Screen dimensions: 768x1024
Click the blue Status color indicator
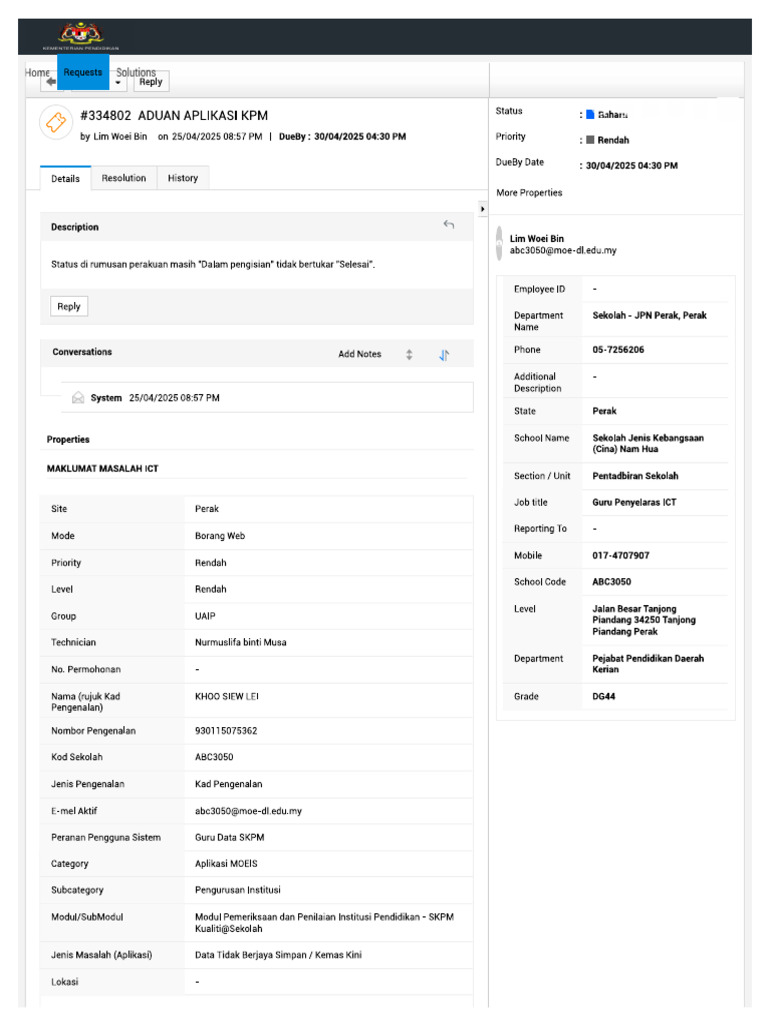pos(590,114)
